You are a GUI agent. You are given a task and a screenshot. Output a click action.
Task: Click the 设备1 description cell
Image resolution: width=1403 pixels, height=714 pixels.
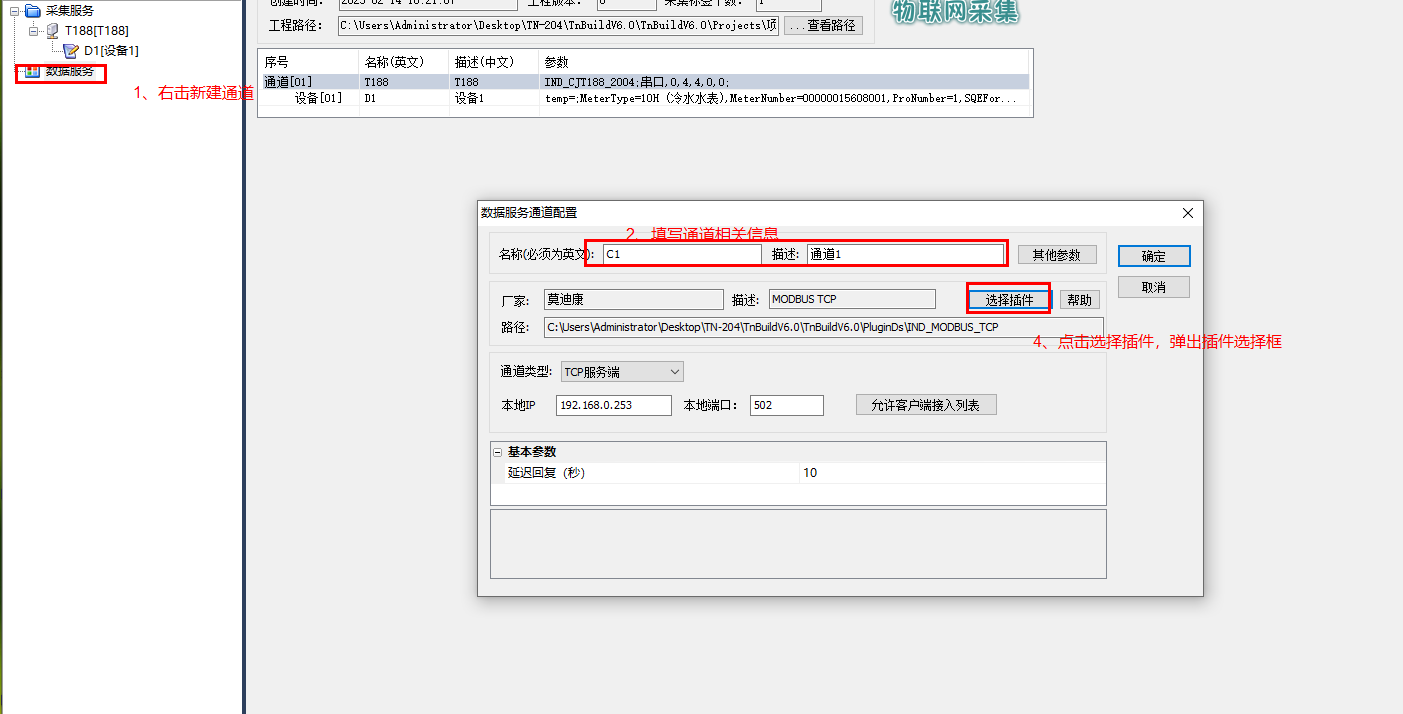coord(493,98)
